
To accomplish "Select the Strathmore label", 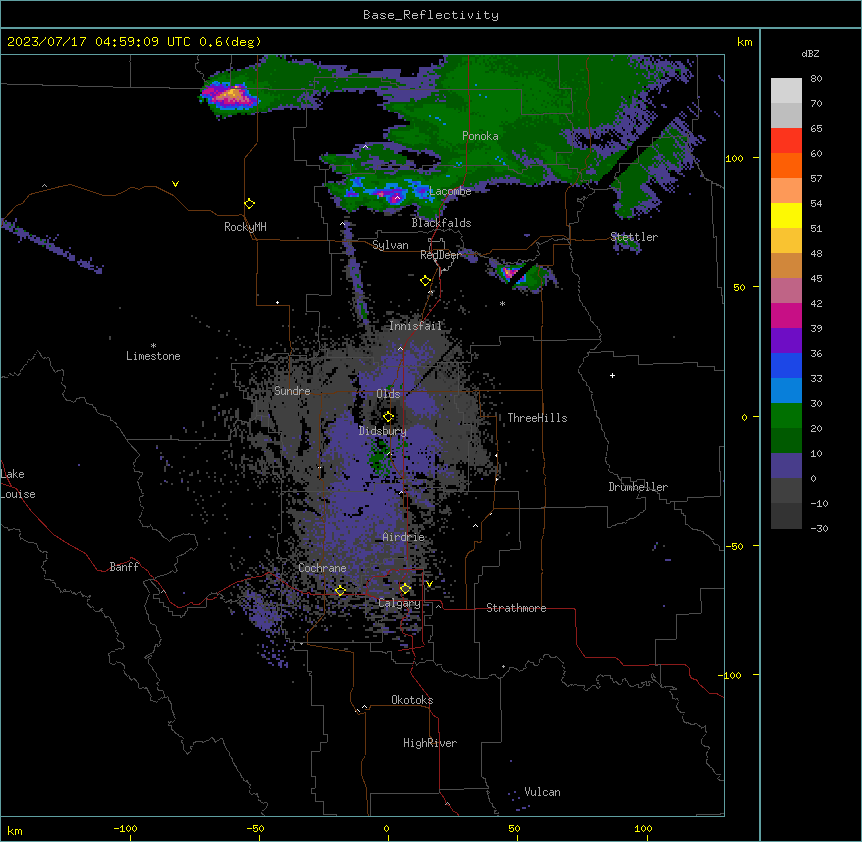I will 516,608.
